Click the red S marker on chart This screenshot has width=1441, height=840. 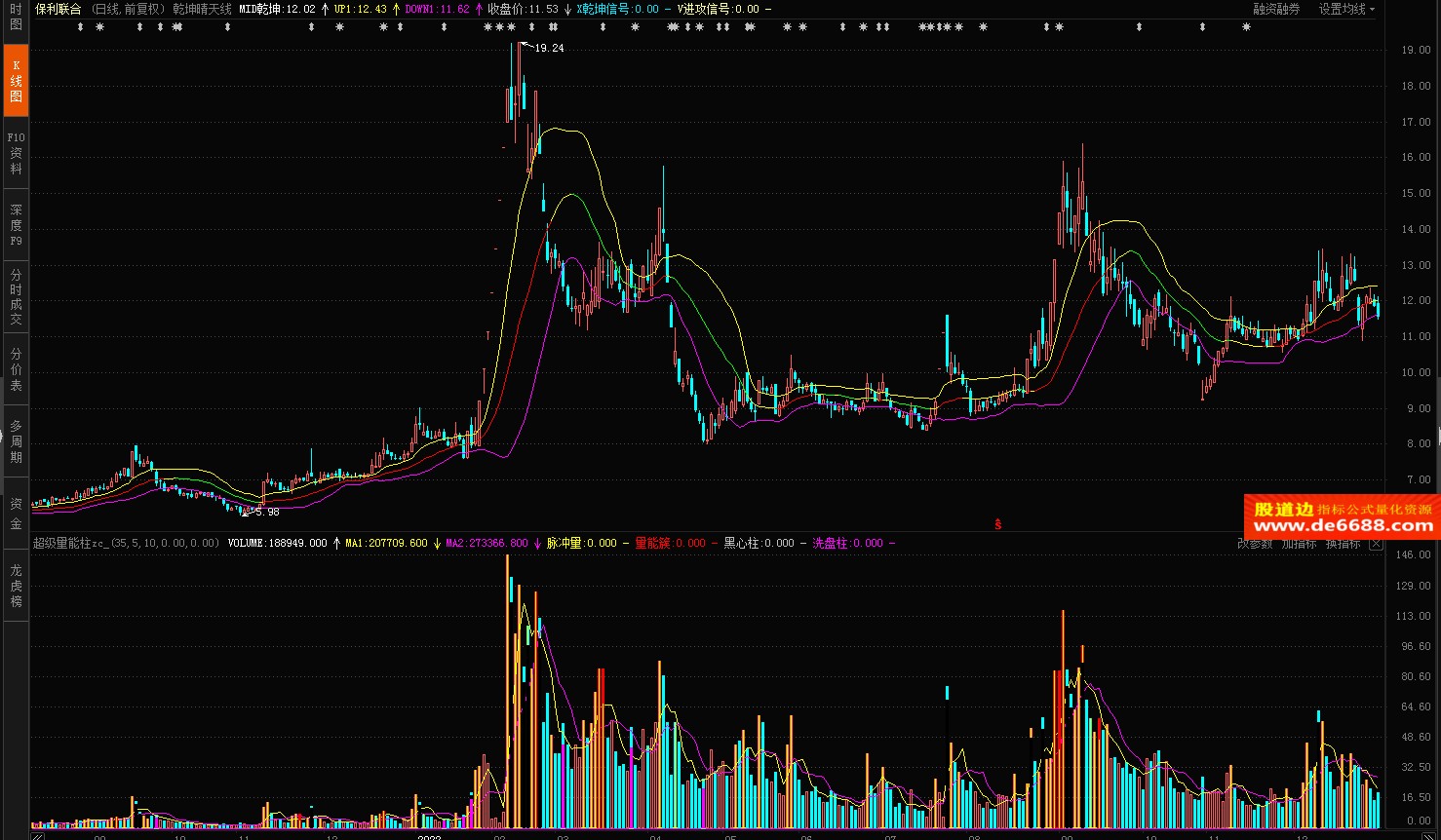[x=998, y=524]
